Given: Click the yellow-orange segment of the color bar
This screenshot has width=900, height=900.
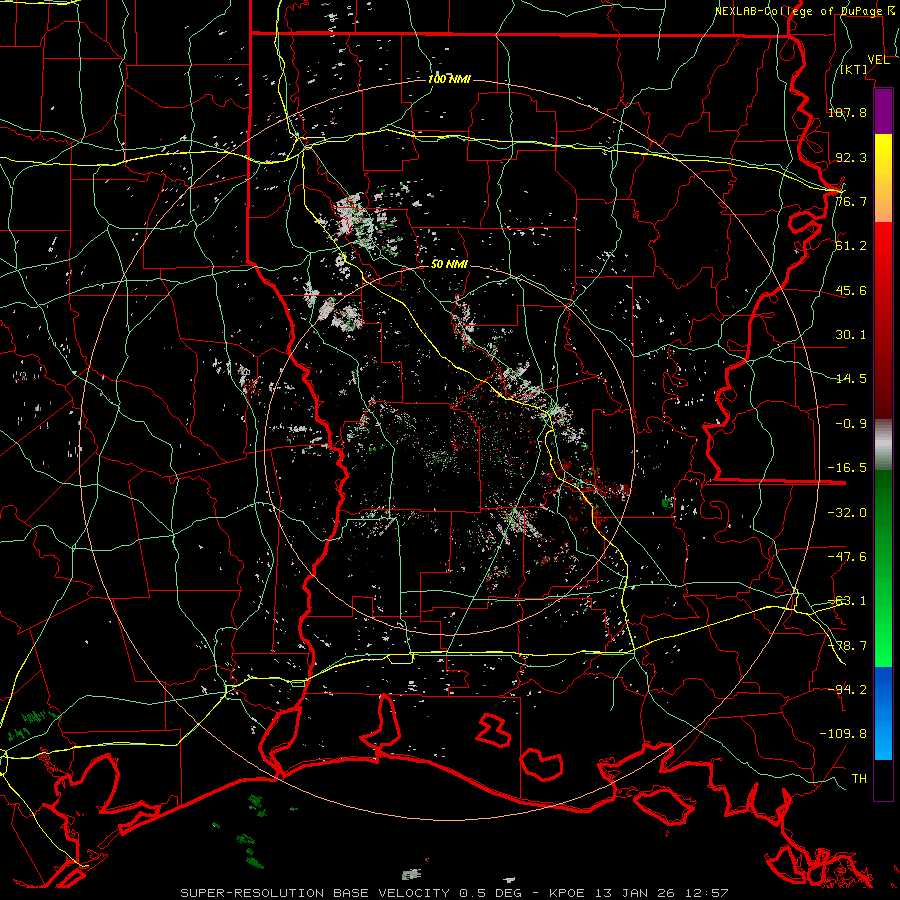Looking at the screenshot, I should click(883, 178).
